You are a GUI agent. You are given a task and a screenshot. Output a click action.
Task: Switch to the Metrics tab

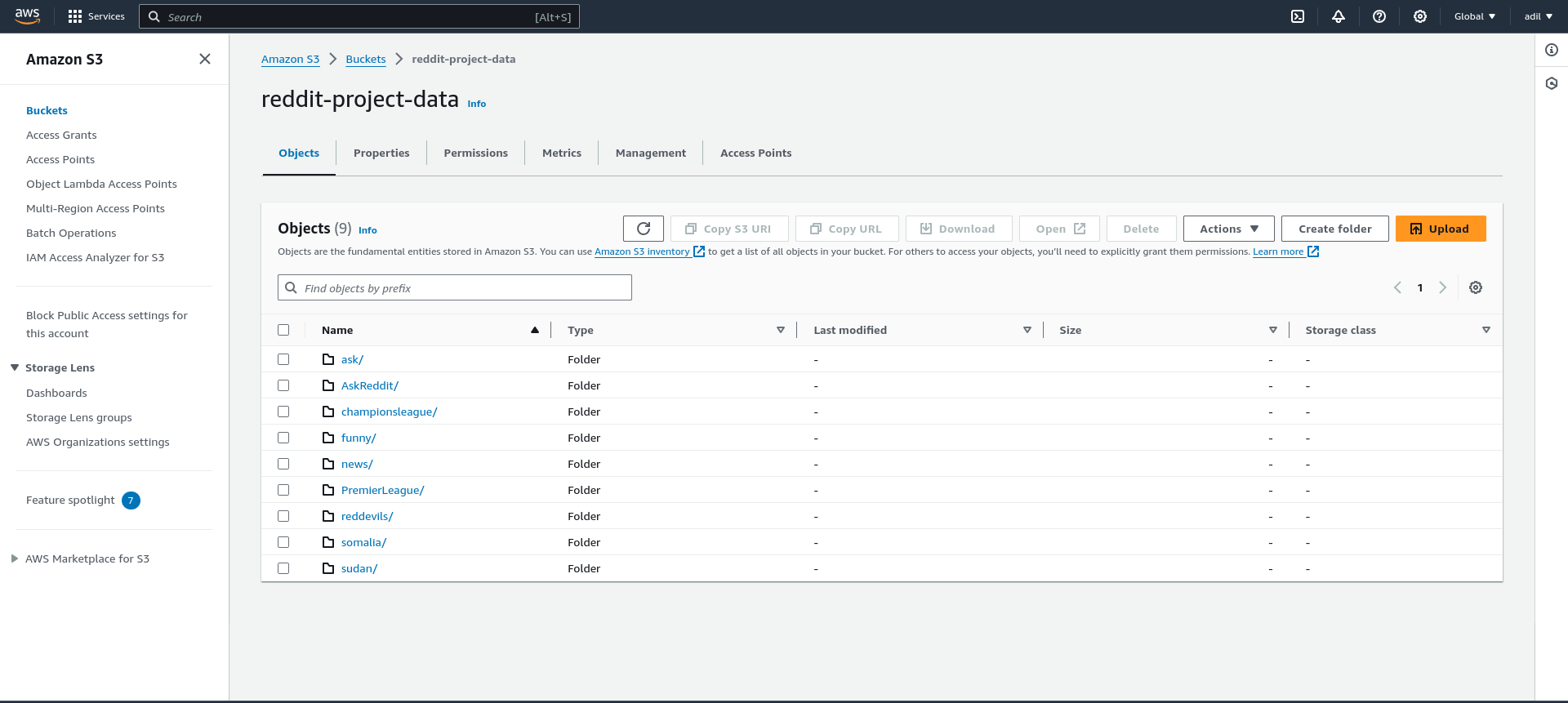(x=562, y=153)
